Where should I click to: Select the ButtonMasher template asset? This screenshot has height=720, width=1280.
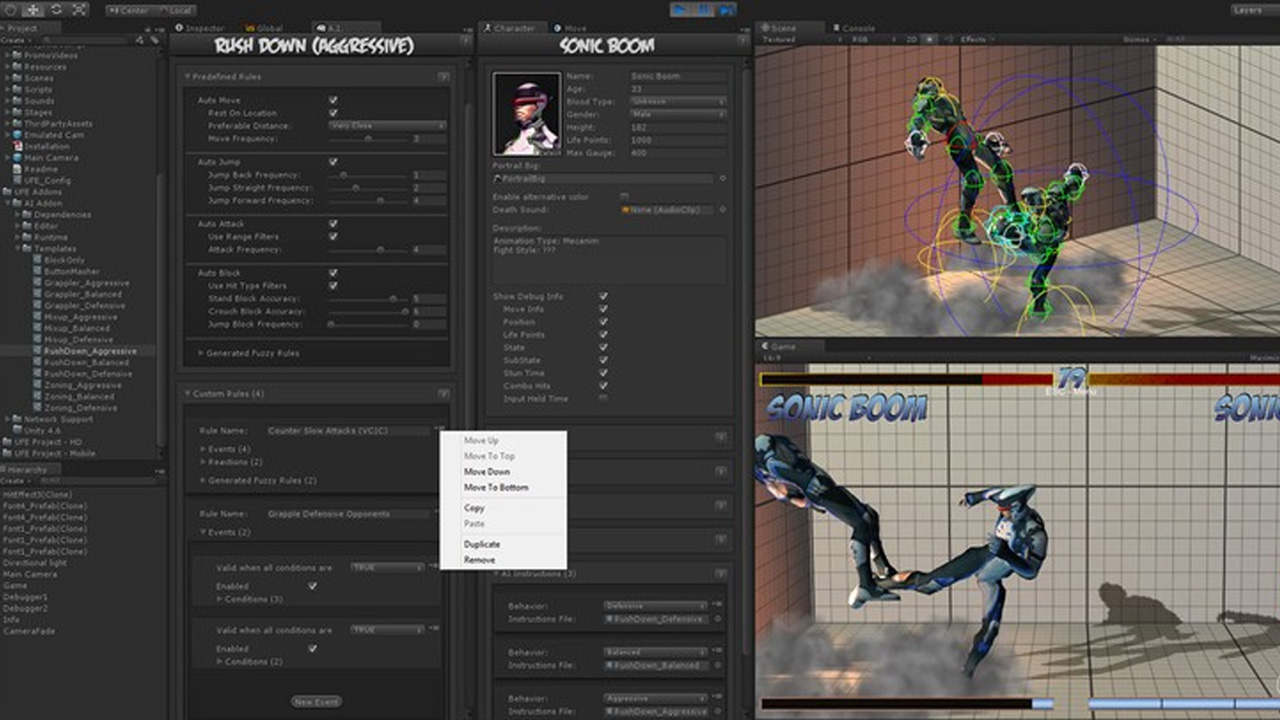[x=71, y=271]
